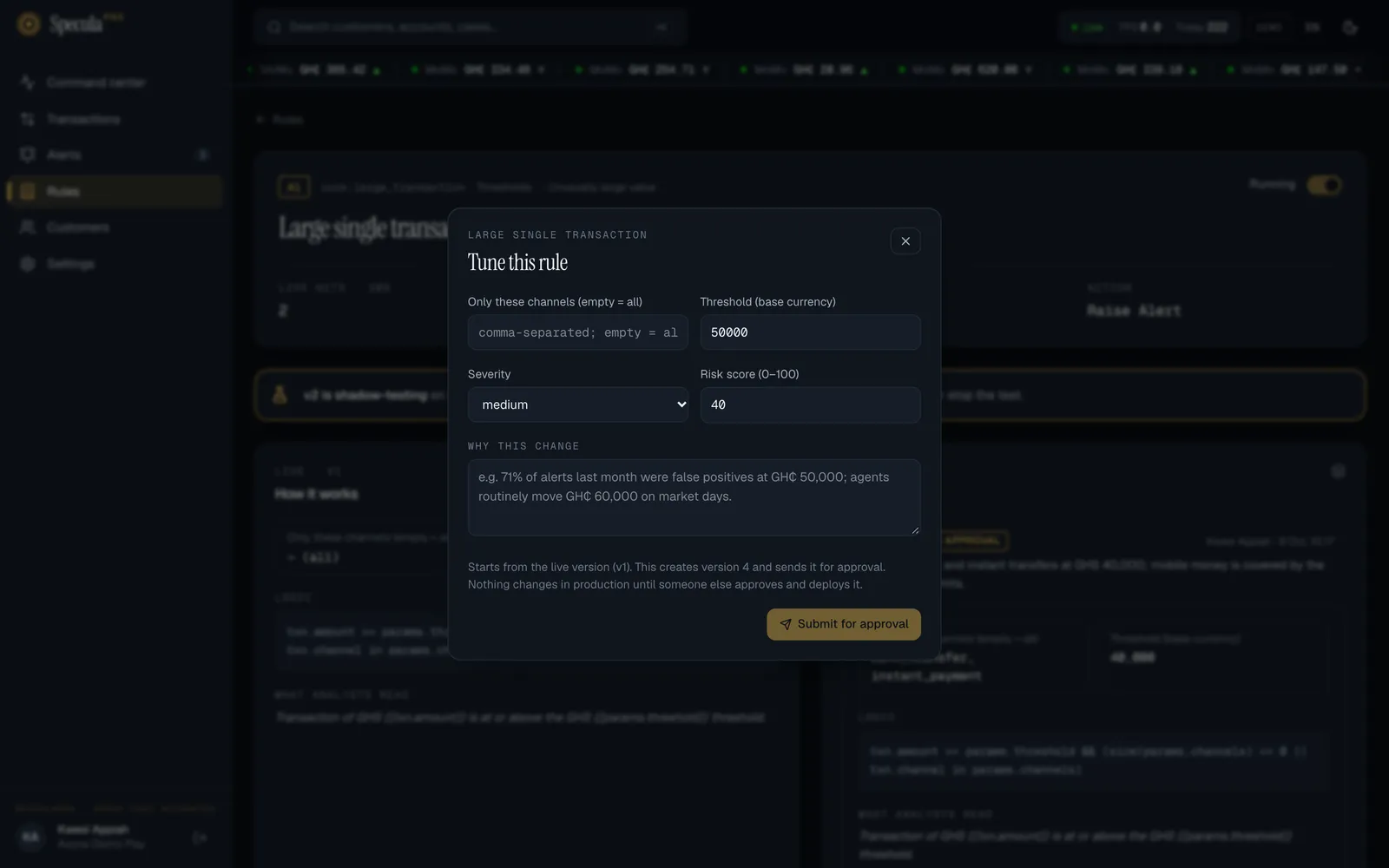Click the Tune this rule heading
Image resolution: width=1389 pixels, height=868 pixels.
(x=517, y=262)
